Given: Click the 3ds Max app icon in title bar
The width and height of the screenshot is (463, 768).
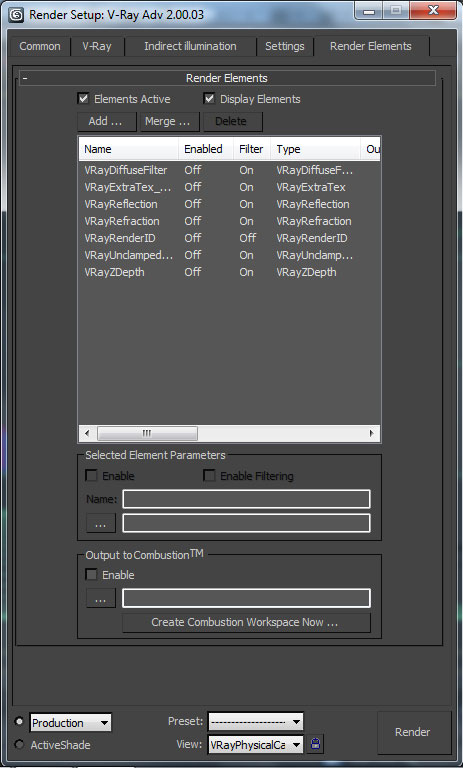Looking at the screenshot, I should [x=16, y=14].
